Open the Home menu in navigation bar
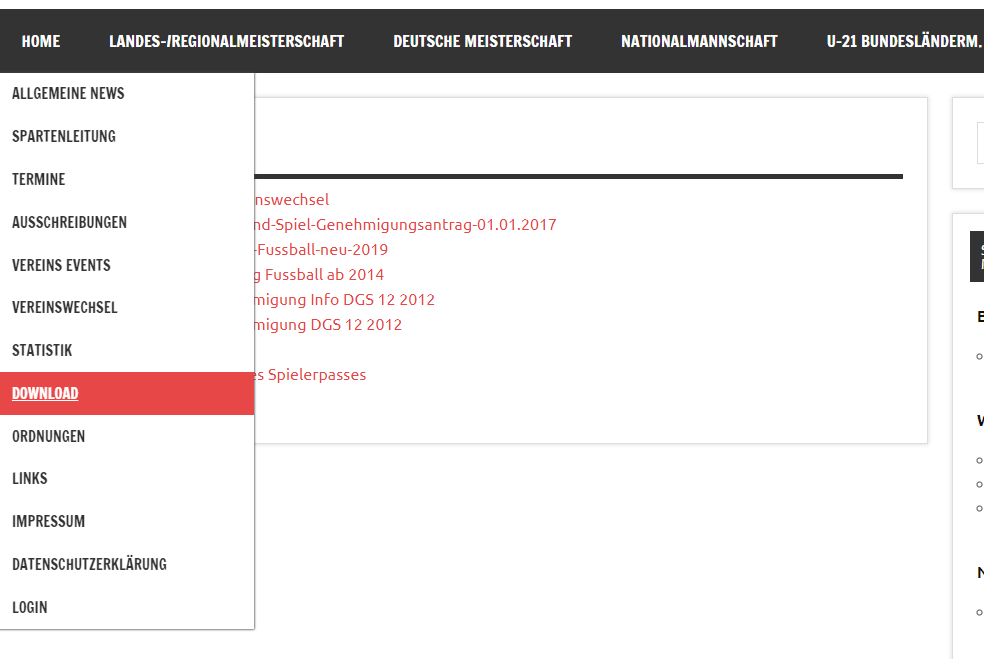The height and width of the screenshot is (659, 984). tap(41, 41)
